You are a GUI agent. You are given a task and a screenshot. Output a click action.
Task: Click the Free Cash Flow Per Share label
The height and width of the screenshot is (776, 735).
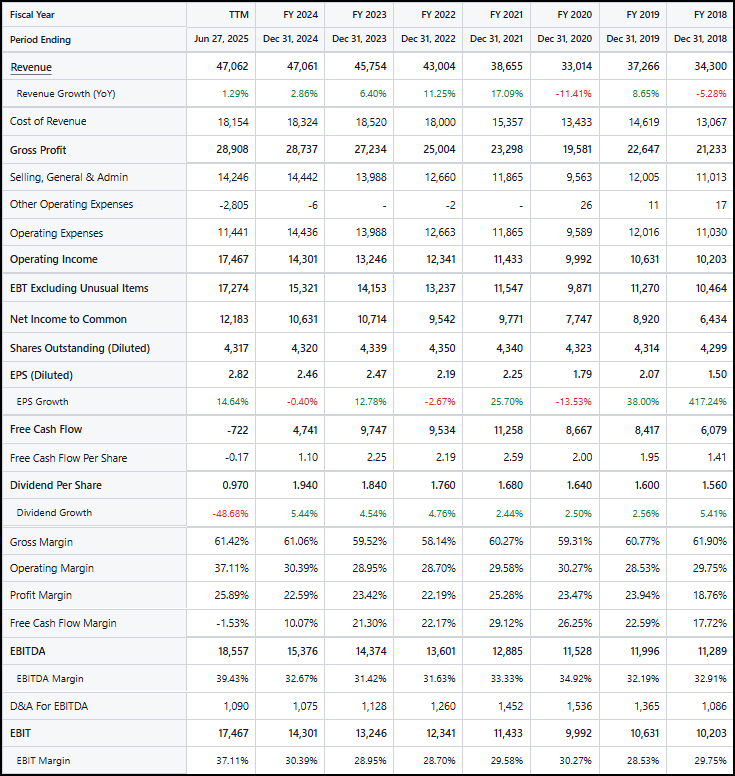68,458
